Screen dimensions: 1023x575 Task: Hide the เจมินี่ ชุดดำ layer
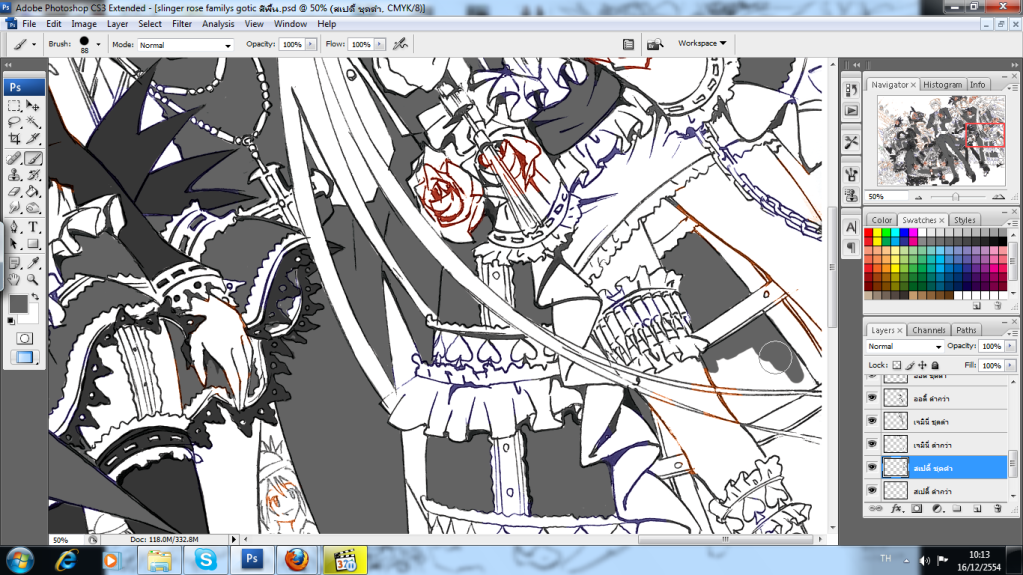click(872, 421)
